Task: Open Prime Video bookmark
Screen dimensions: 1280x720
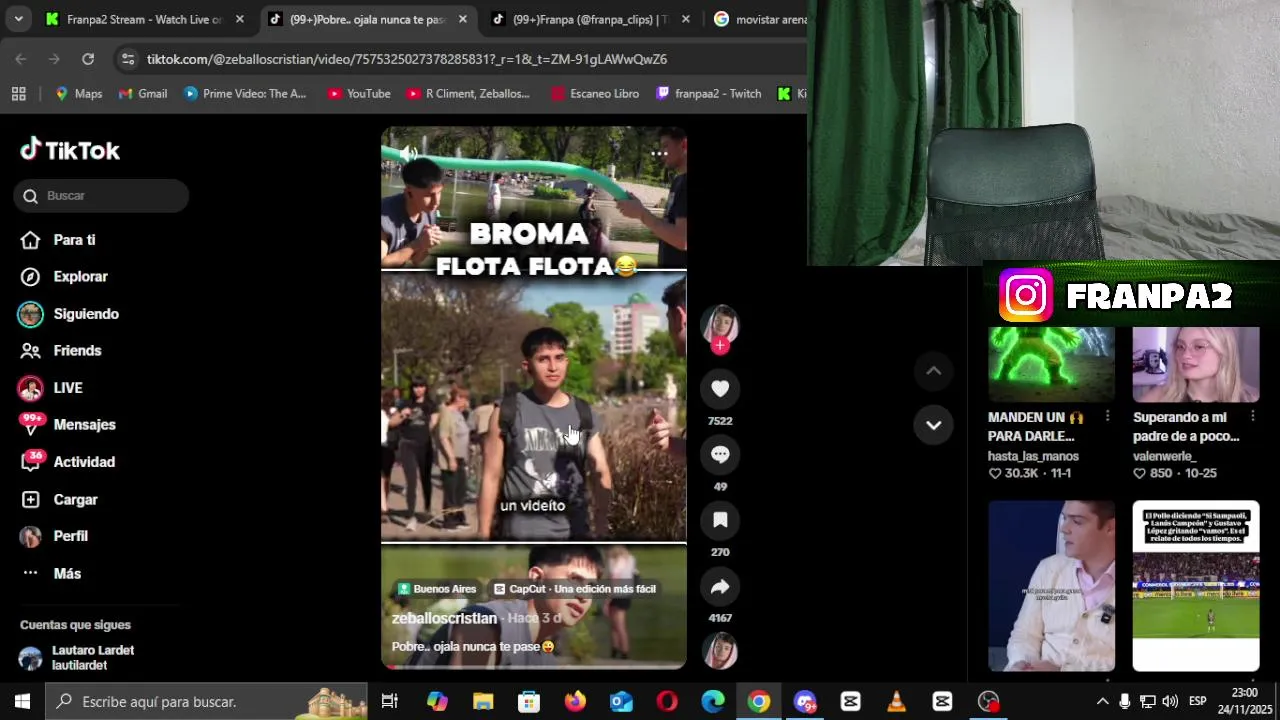Action: [x=245, y=93]
